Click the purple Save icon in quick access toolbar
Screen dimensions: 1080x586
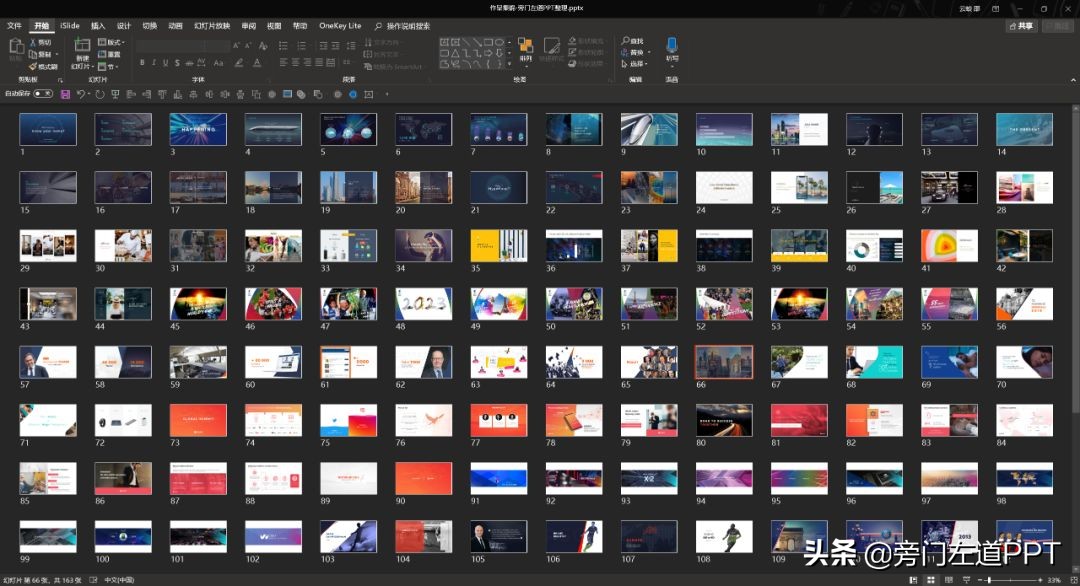tap(65, 94)
